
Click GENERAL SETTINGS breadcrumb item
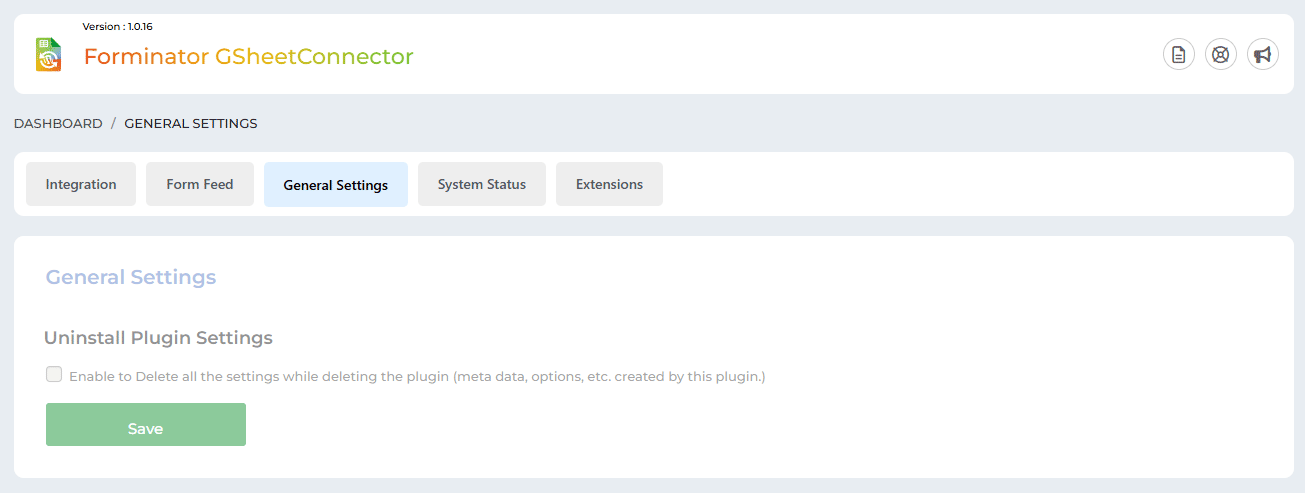click(x=190, y=124)
